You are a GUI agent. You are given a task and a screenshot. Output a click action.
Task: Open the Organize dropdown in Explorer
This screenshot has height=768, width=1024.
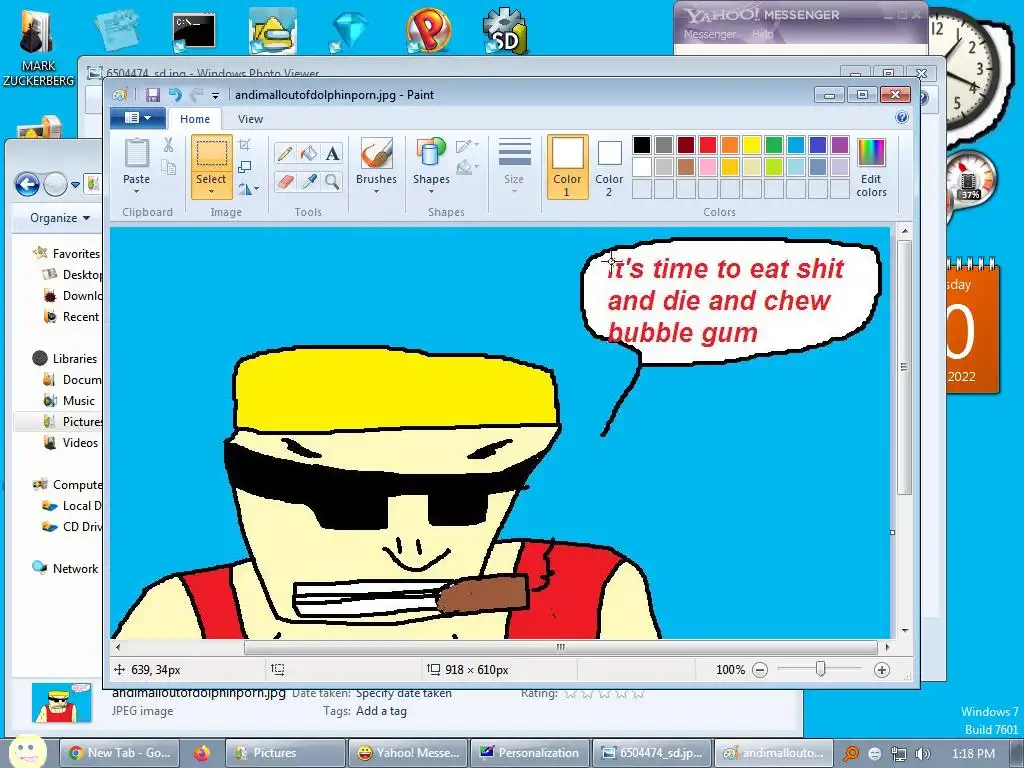click(60, 217)
